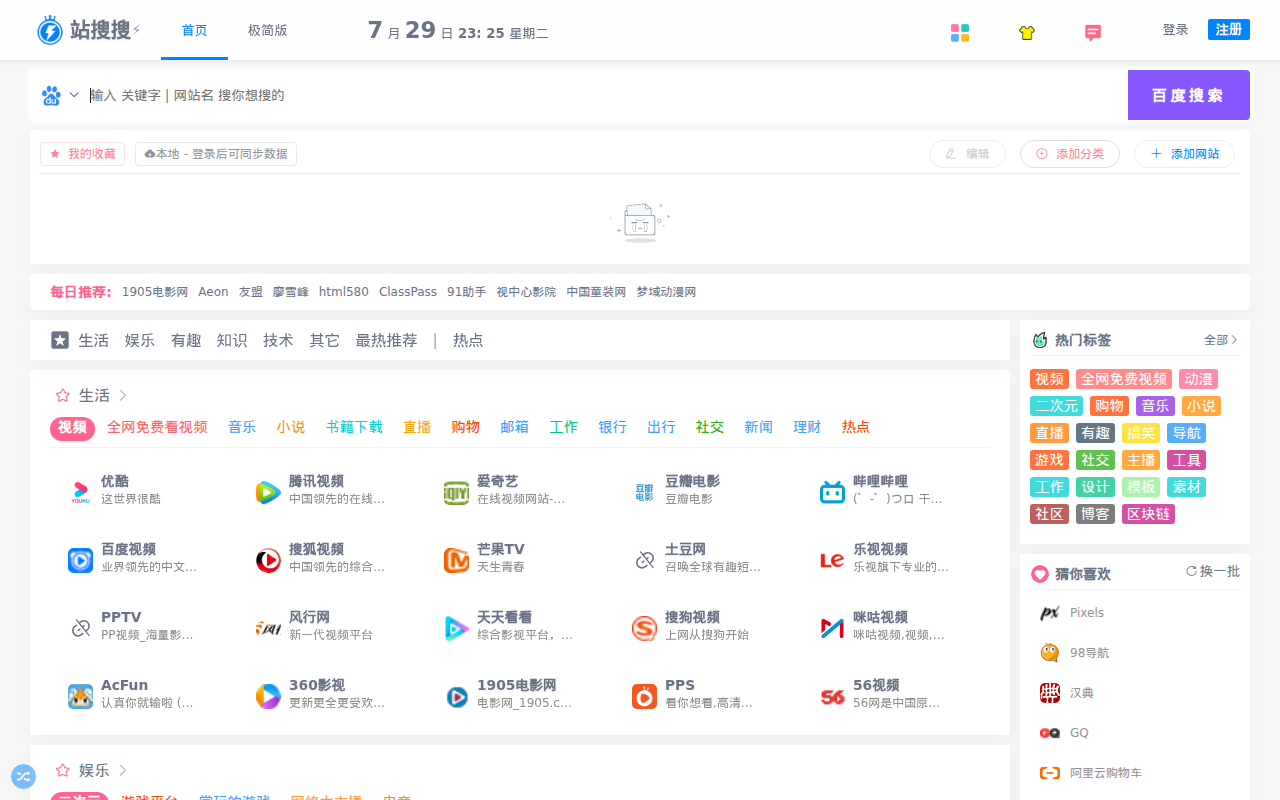Image resolution: width=1280 pixels, height=800 pixels.
Task: Open the 腾讯视频 site icon
Action: [268, 492]
